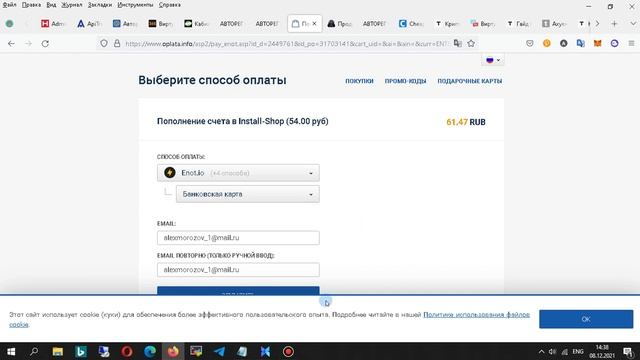Viewport: 640px width, 360px height.
Task: Click the blue submit payment button
Action: point(238,291)
